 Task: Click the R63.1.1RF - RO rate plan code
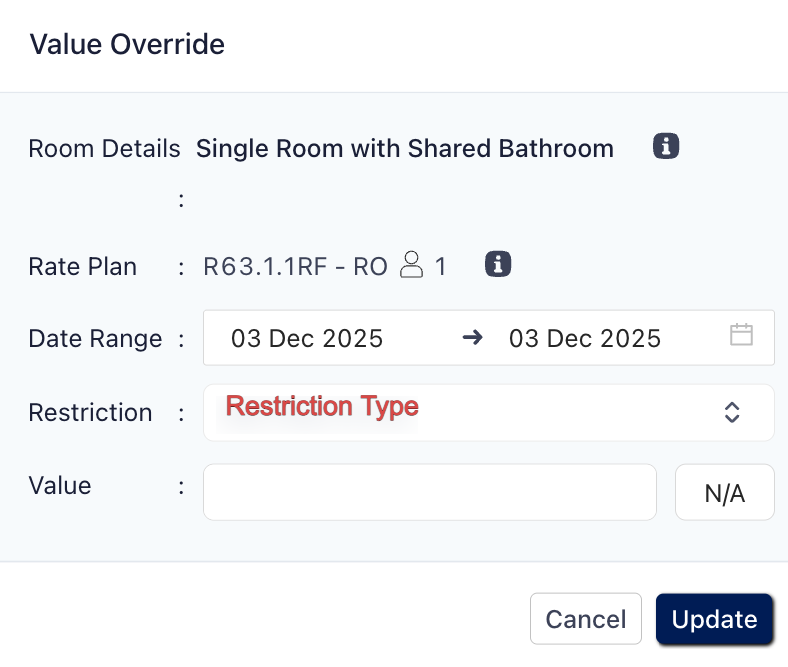(x=295, y=266)
